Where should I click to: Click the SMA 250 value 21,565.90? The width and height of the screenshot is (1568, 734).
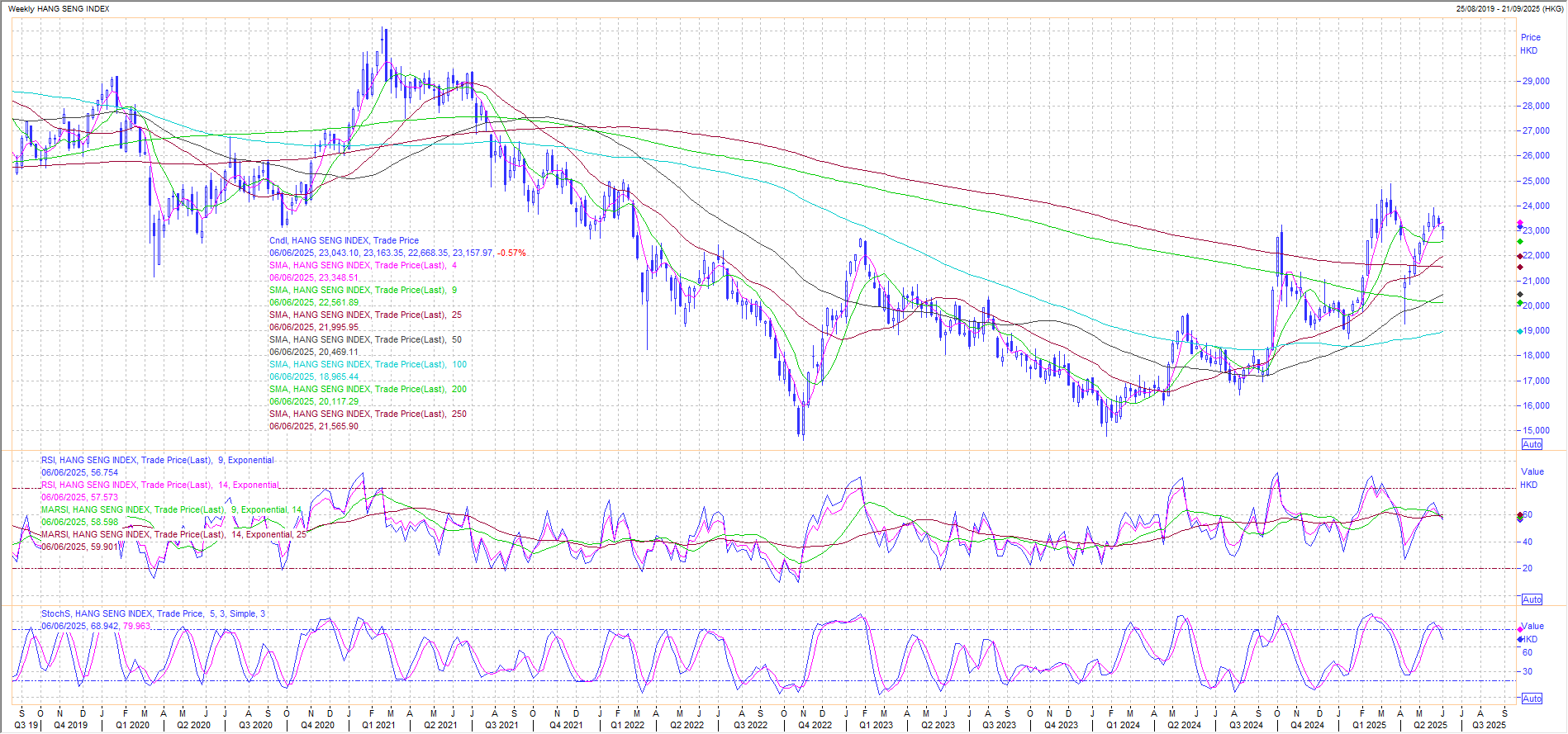pyautogui.click(x=314, y=426)
